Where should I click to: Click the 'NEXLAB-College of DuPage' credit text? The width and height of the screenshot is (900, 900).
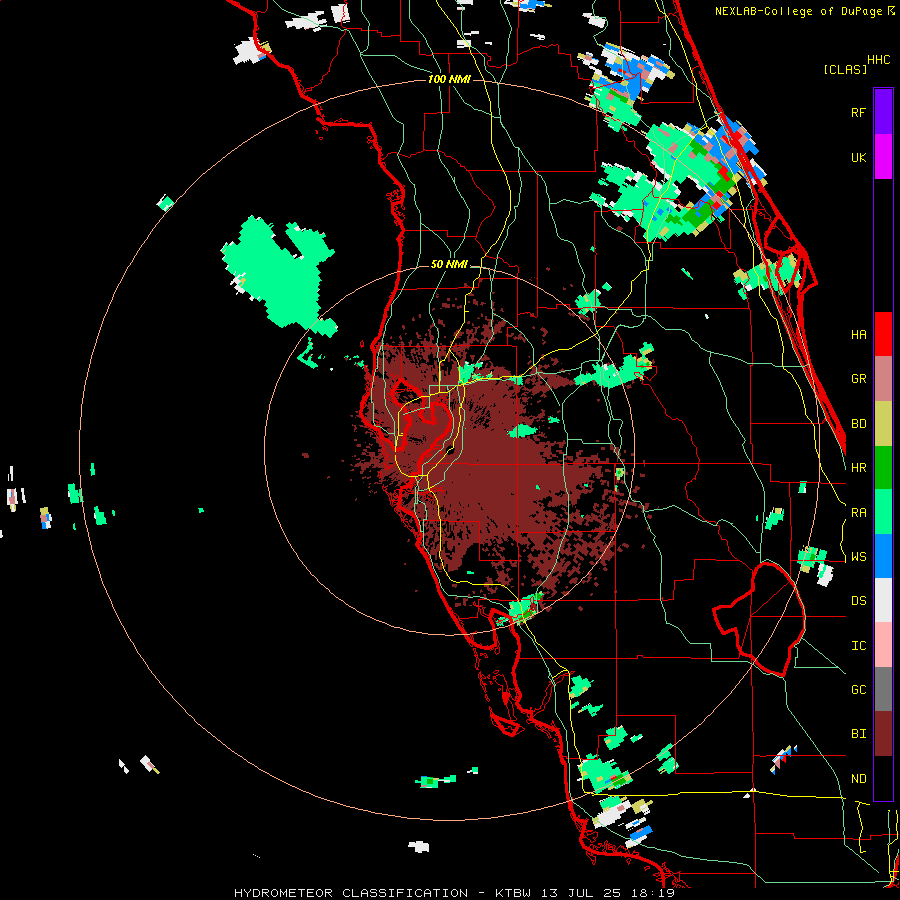pos(798,11)
